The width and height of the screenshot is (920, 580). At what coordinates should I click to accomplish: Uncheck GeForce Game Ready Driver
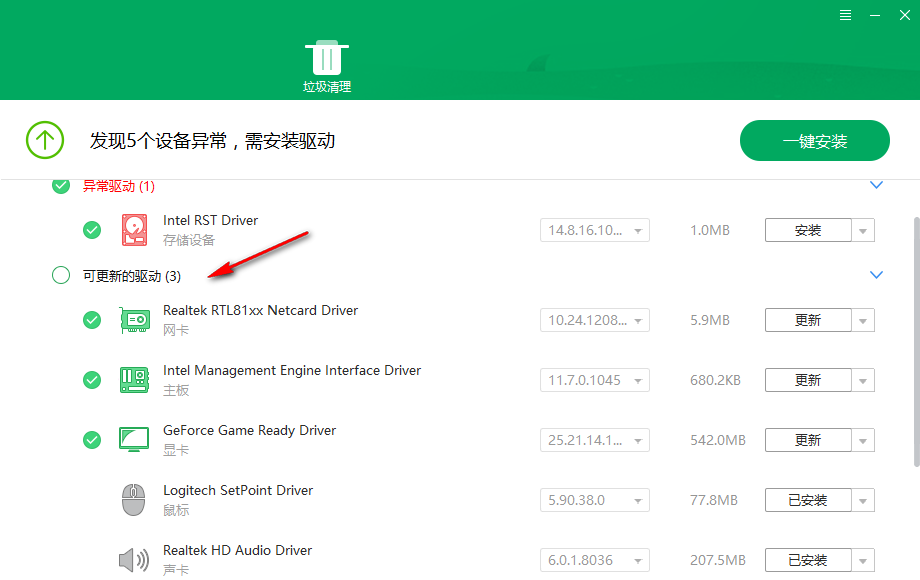pos(92,440)
